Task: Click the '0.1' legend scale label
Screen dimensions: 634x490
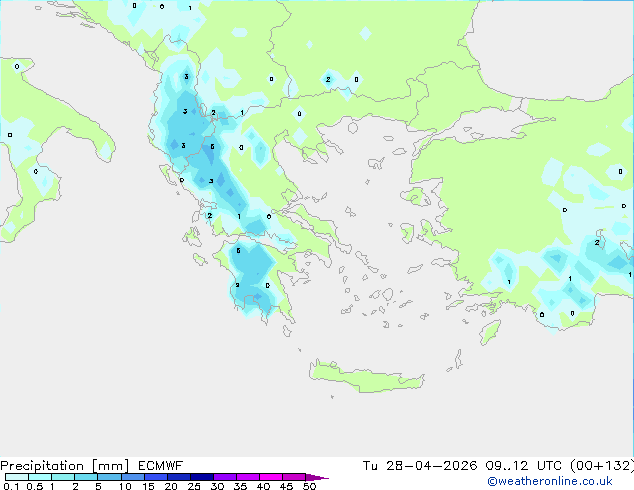Action: [11, 486]
